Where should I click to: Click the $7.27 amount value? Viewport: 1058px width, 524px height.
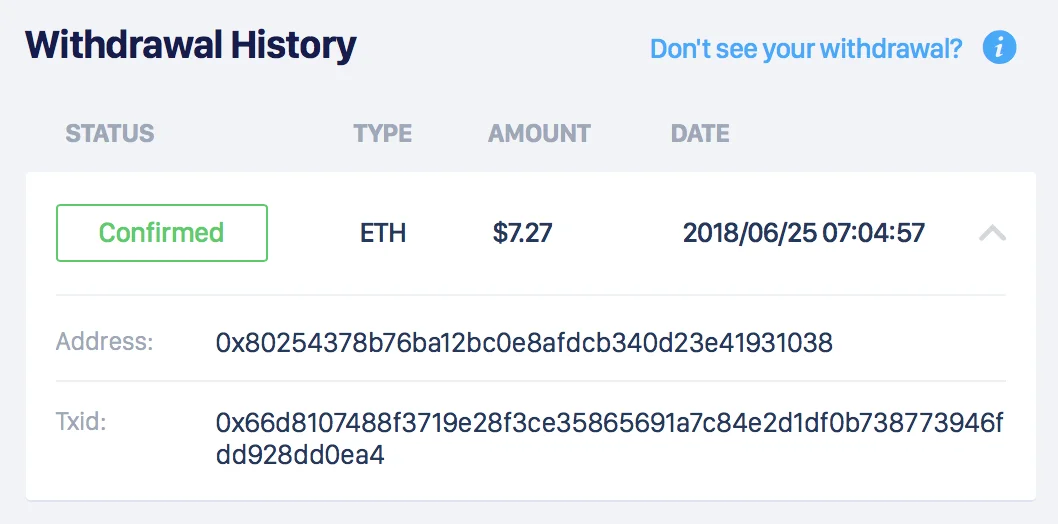pos(522,233)
